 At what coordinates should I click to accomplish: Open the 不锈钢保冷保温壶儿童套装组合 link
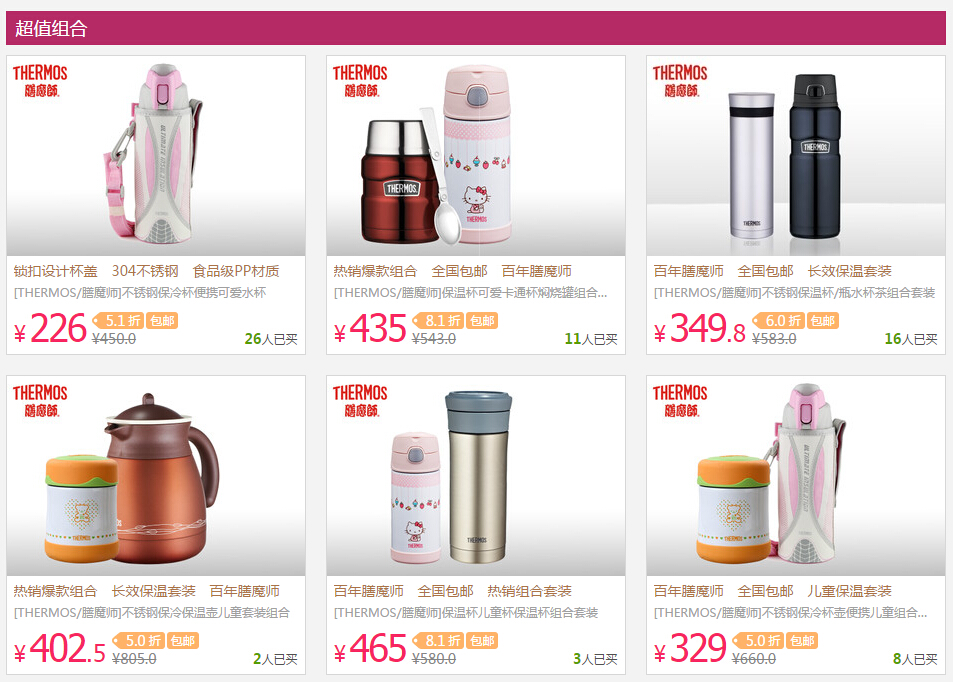(x=152, y=612)
